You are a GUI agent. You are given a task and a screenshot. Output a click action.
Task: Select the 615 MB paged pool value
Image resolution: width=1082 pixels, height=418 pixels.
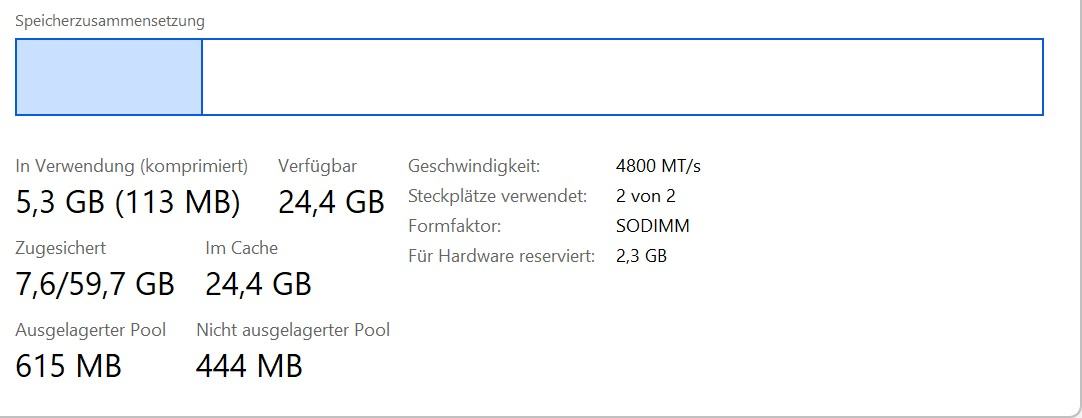point(68,366)
